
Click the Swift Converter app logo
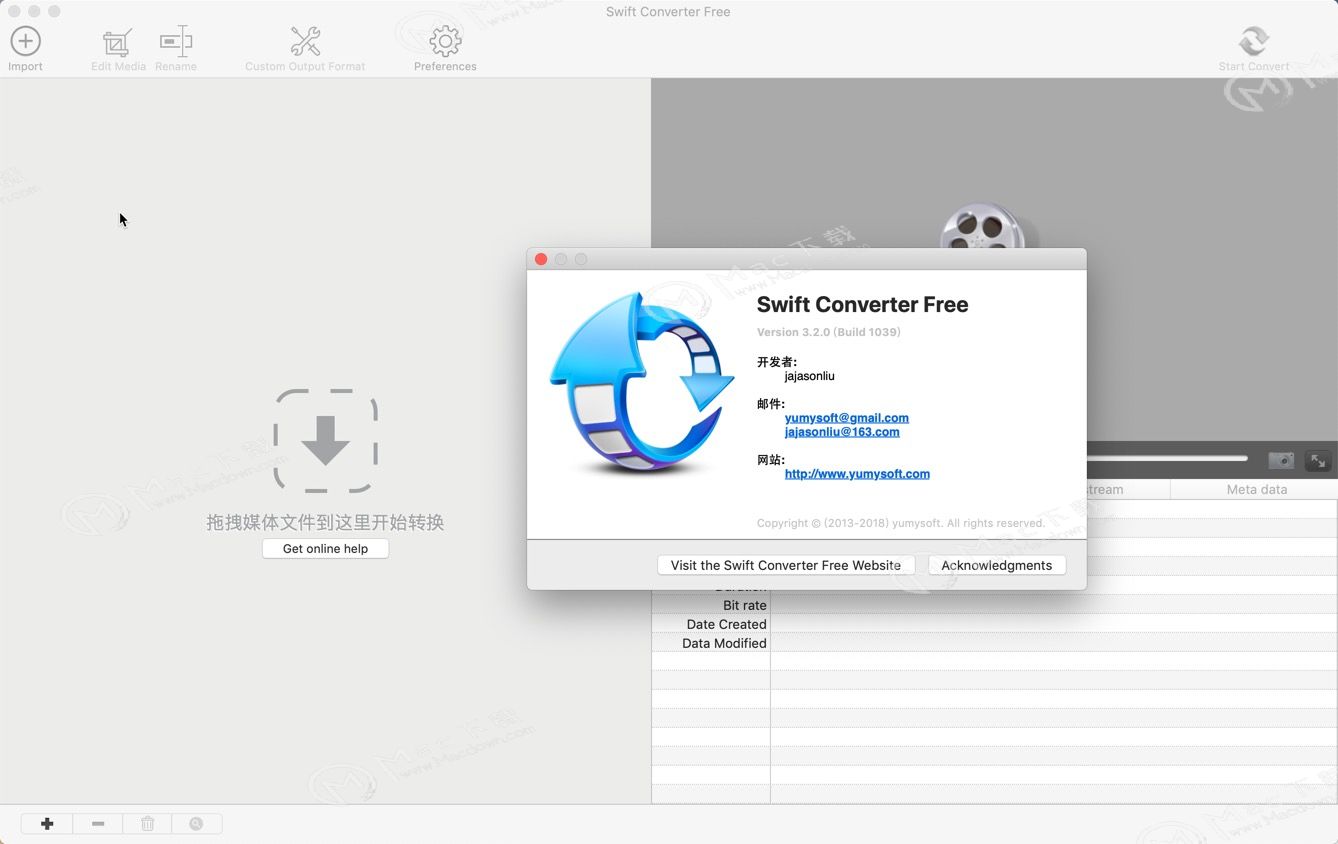tap(641, 383)
